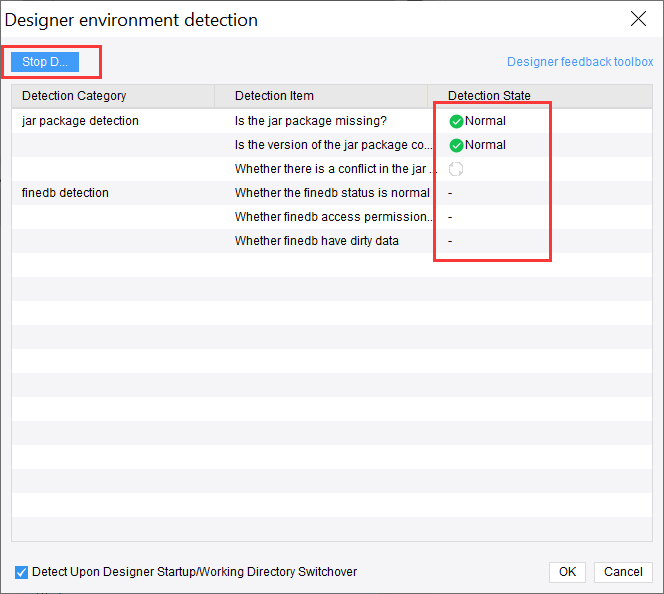Click 'Normal' state for jar package missing

pos(485,121)
